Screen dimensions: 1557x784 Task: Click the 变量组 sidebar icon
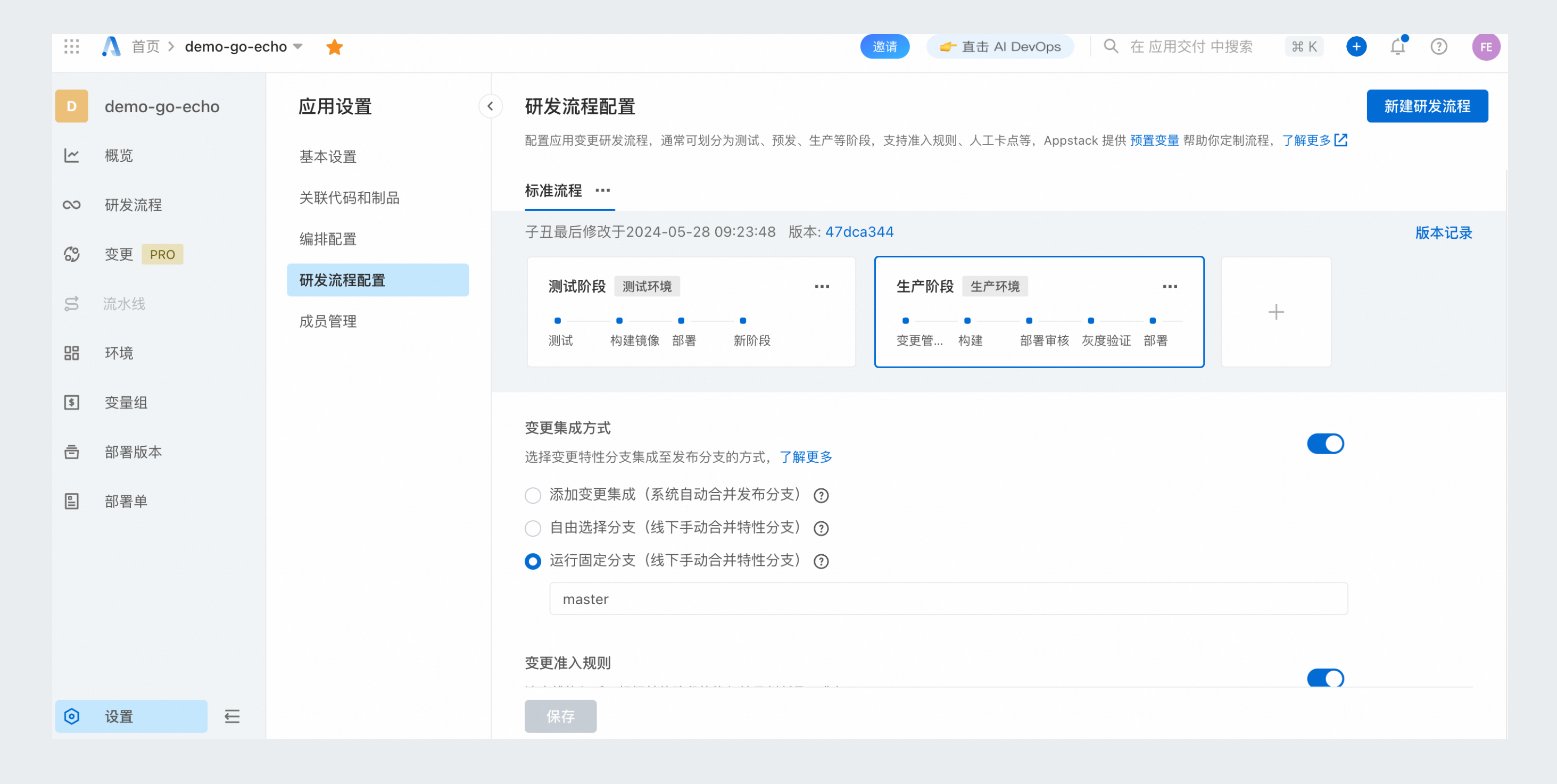pyautogui.click(x=72, y=402)
